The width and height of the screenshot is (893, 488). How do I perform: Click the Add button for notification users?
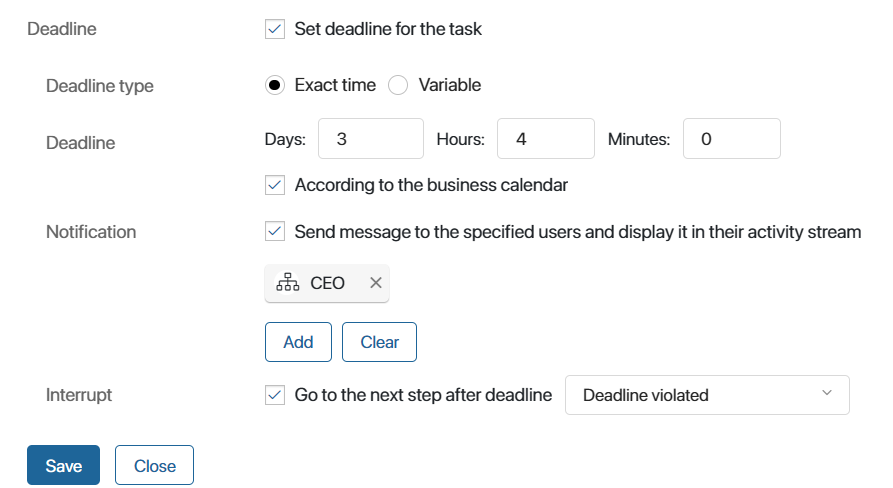pyautogui.click(x=298, y=342)
